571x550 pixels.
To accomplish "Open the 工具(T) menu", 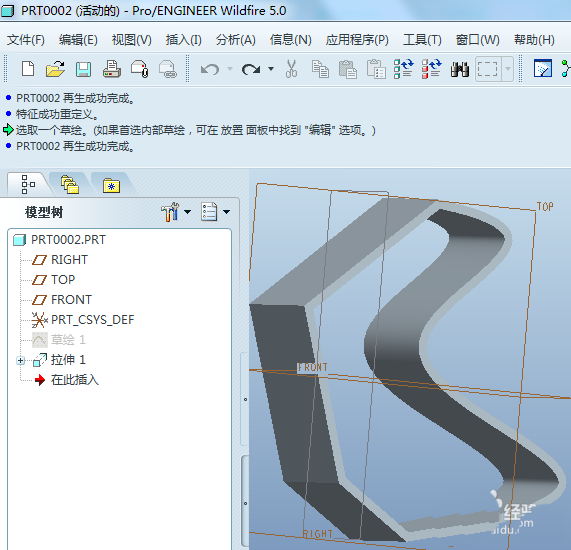I will (422, 39).
